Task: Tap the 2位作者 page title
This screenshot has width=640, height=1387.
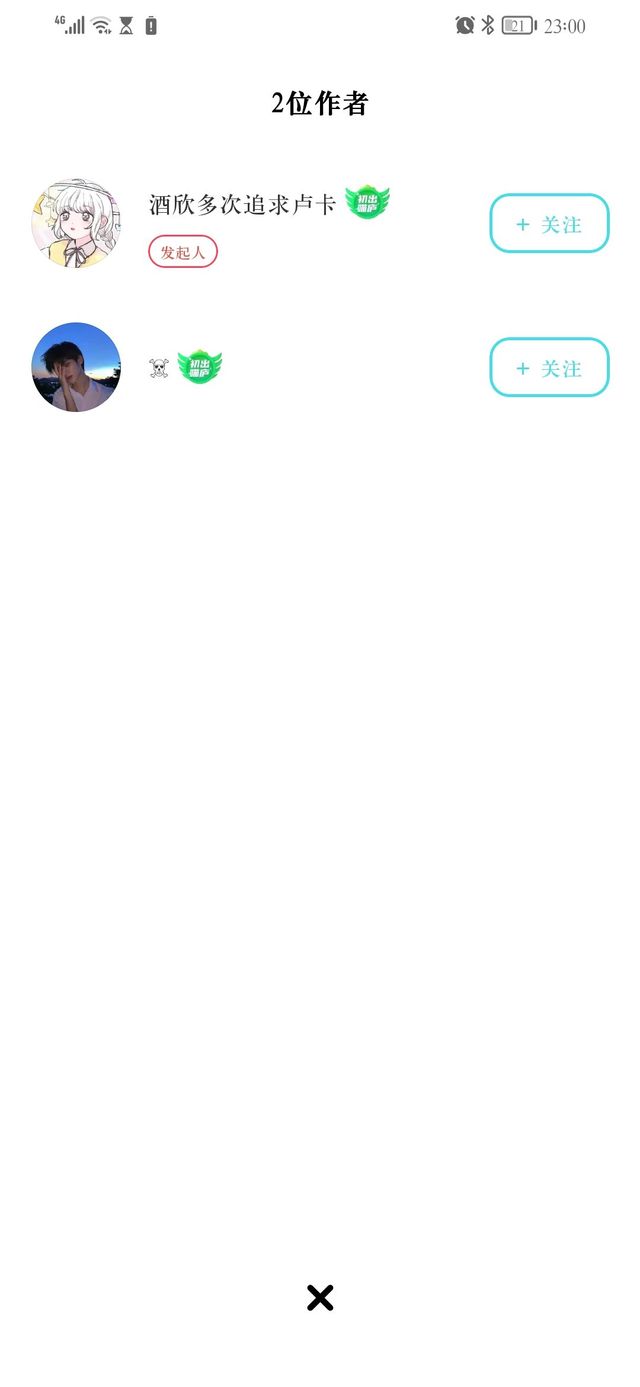Action: (320, 103)
